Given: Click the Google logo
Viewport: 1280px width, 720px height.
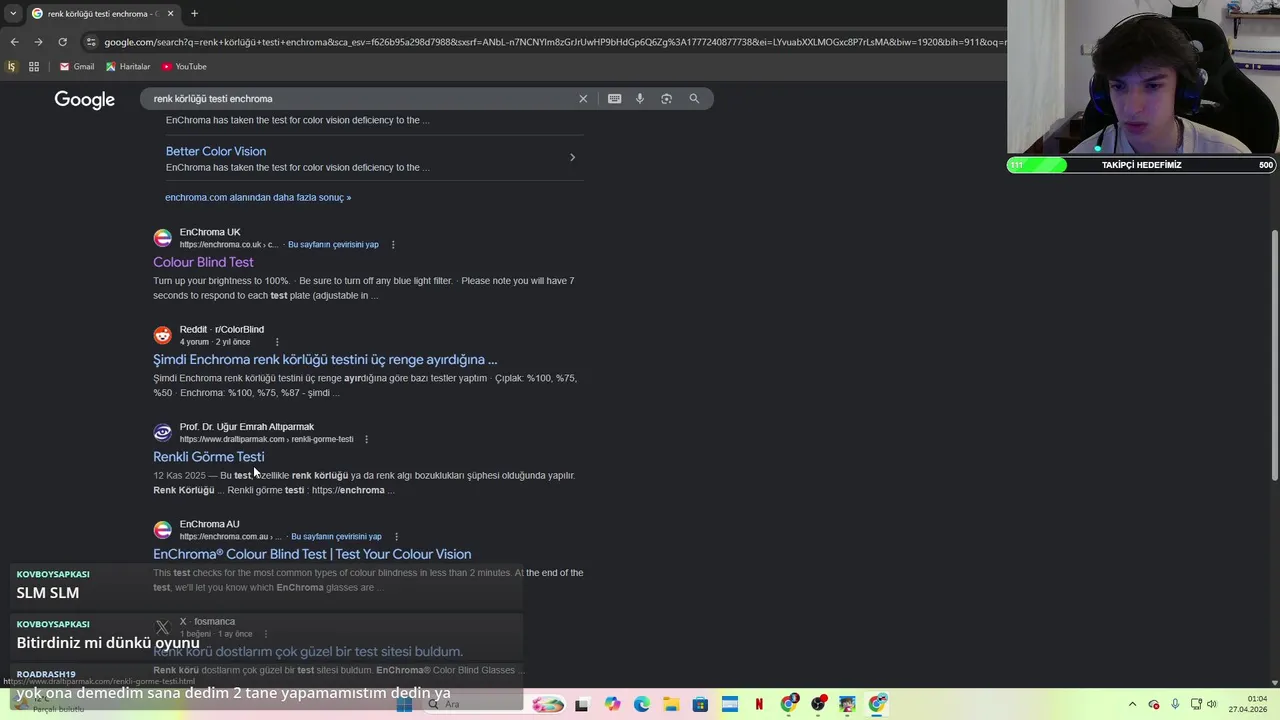Looking at the screenshot, I should tap(85, 99).
